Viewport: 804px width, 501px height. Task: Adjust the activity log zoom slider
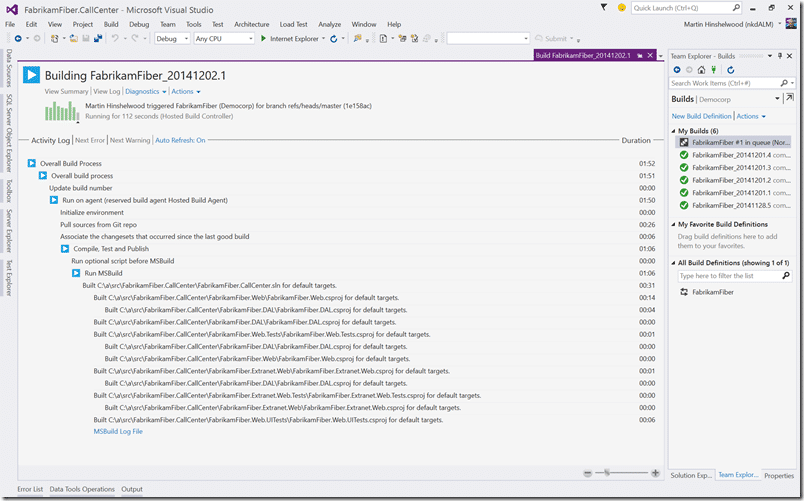point(608,473)
